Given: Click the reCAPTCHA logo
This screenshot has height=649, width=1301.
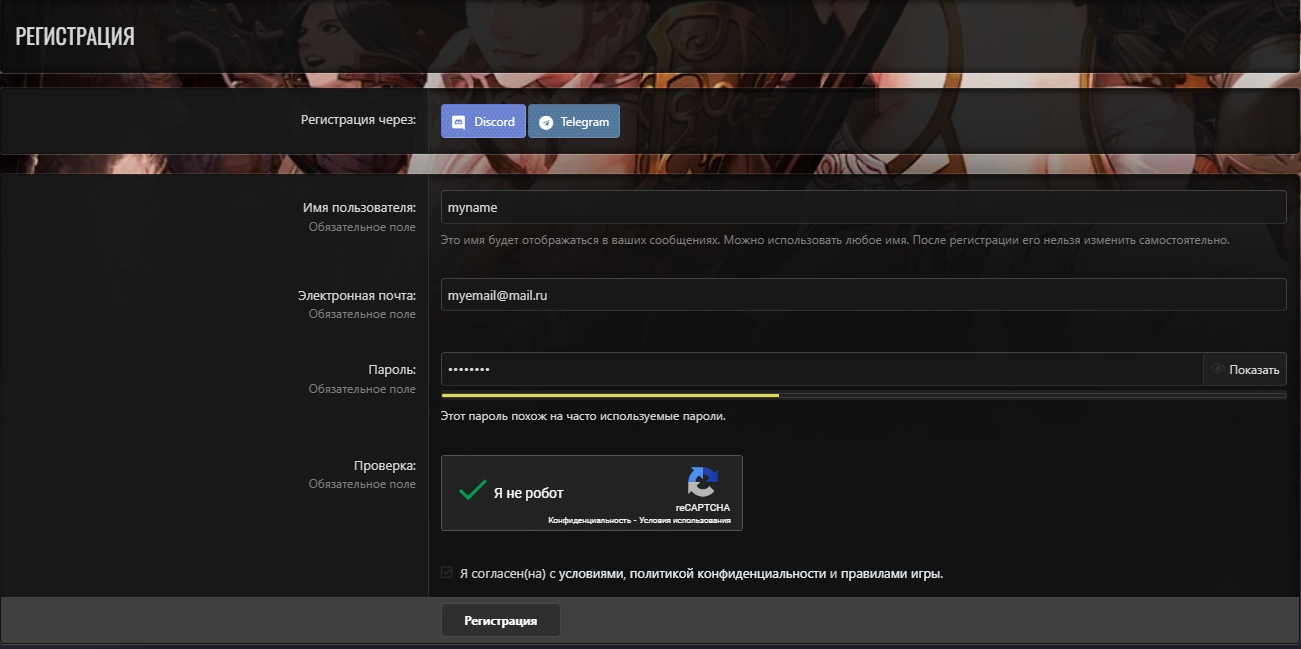Looking at the screenshot, I should pyautogui.click(x=702, y=482).
